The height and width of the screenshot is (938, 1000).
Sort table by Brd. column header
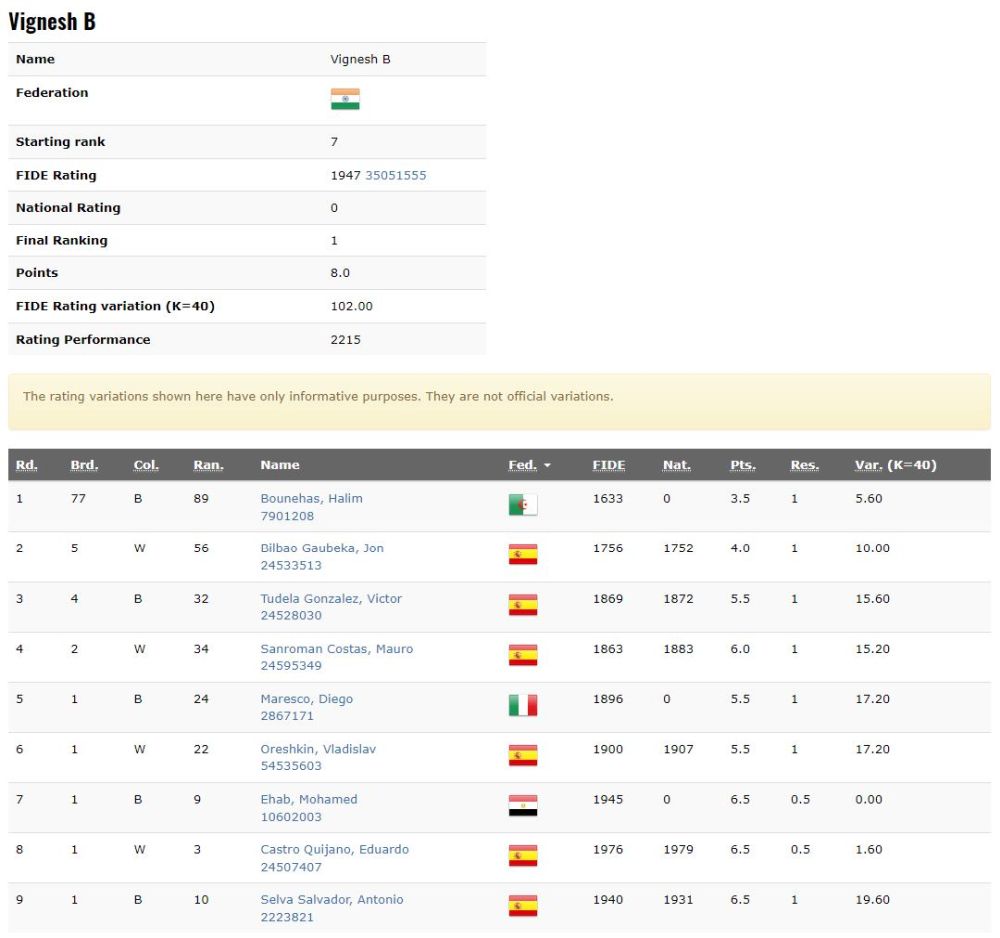click(x=84, y=465)
